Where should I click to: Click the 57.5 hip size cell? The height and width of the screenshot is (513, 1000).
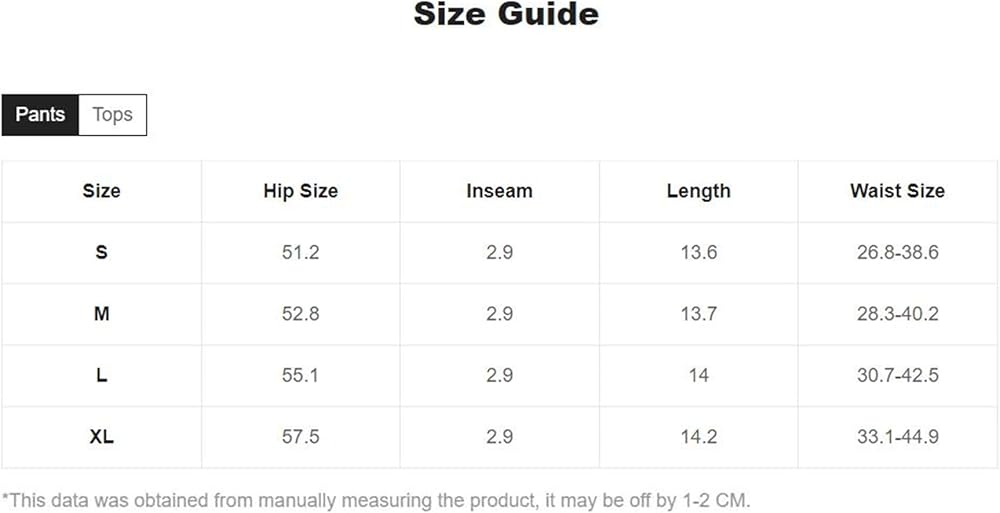pyautogui.click(x=300, y=437)
